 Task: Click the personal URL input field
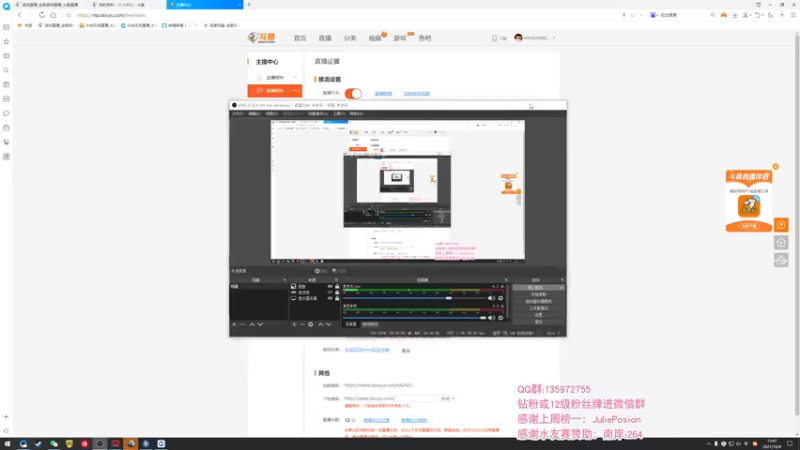click(391, 398)
